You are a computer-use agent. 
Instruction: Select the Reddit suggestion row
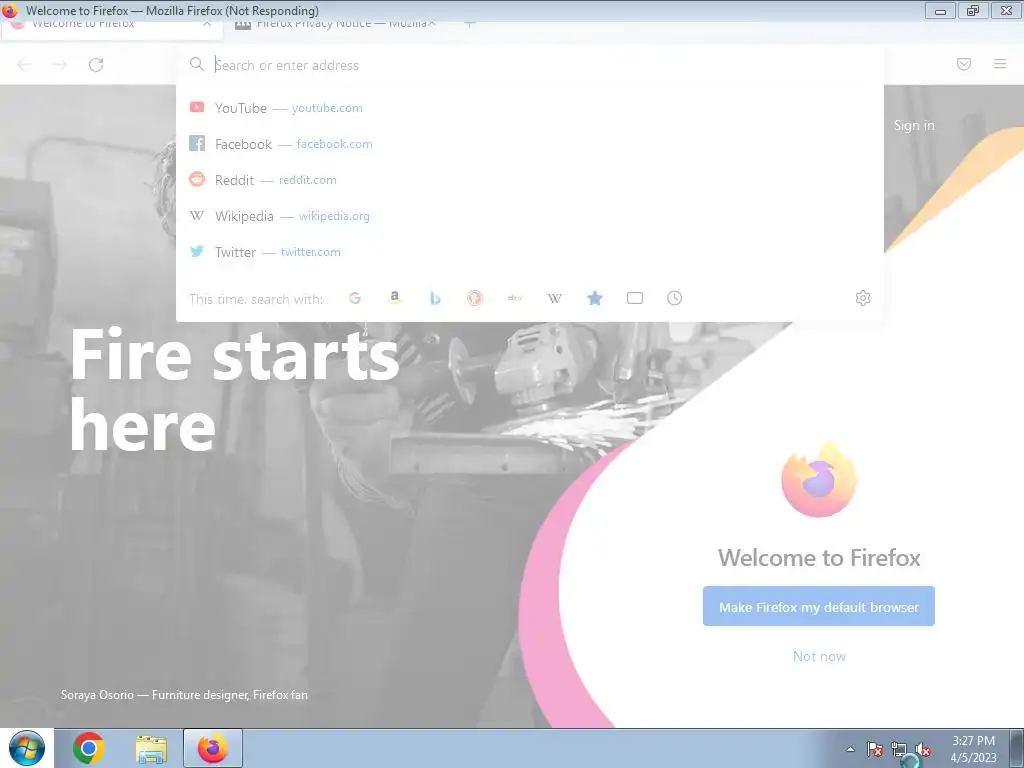(x=530, y=180)
